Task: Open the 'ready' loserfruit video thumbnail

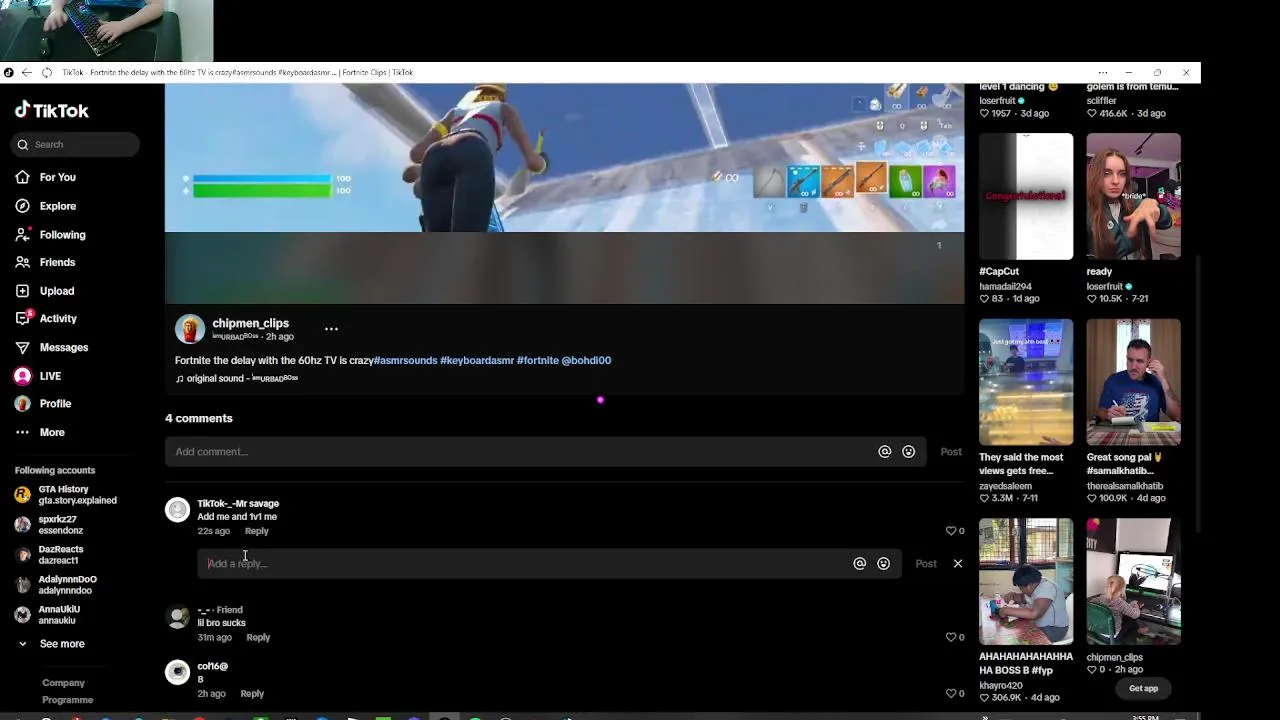Action: [x=1133, y=196]
